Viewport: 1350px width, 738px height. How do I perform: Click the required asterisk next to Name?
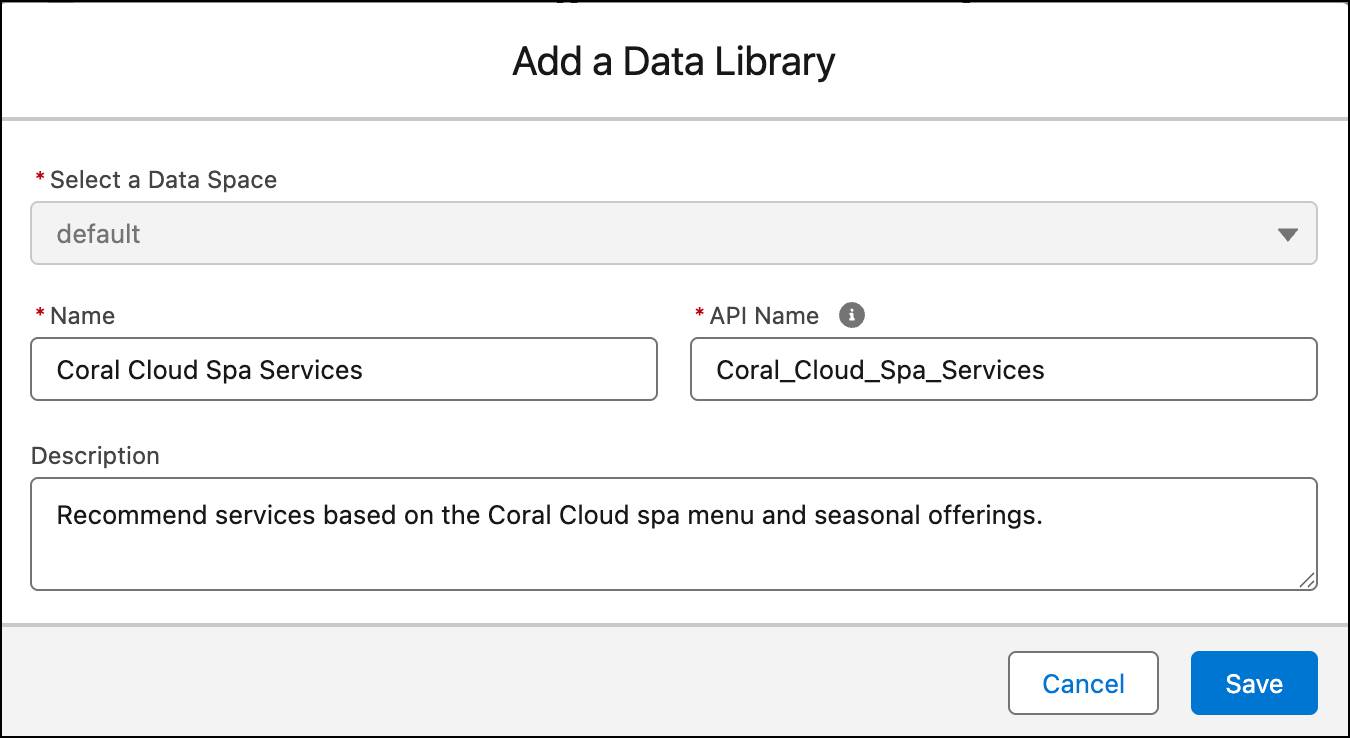[38, 315]
